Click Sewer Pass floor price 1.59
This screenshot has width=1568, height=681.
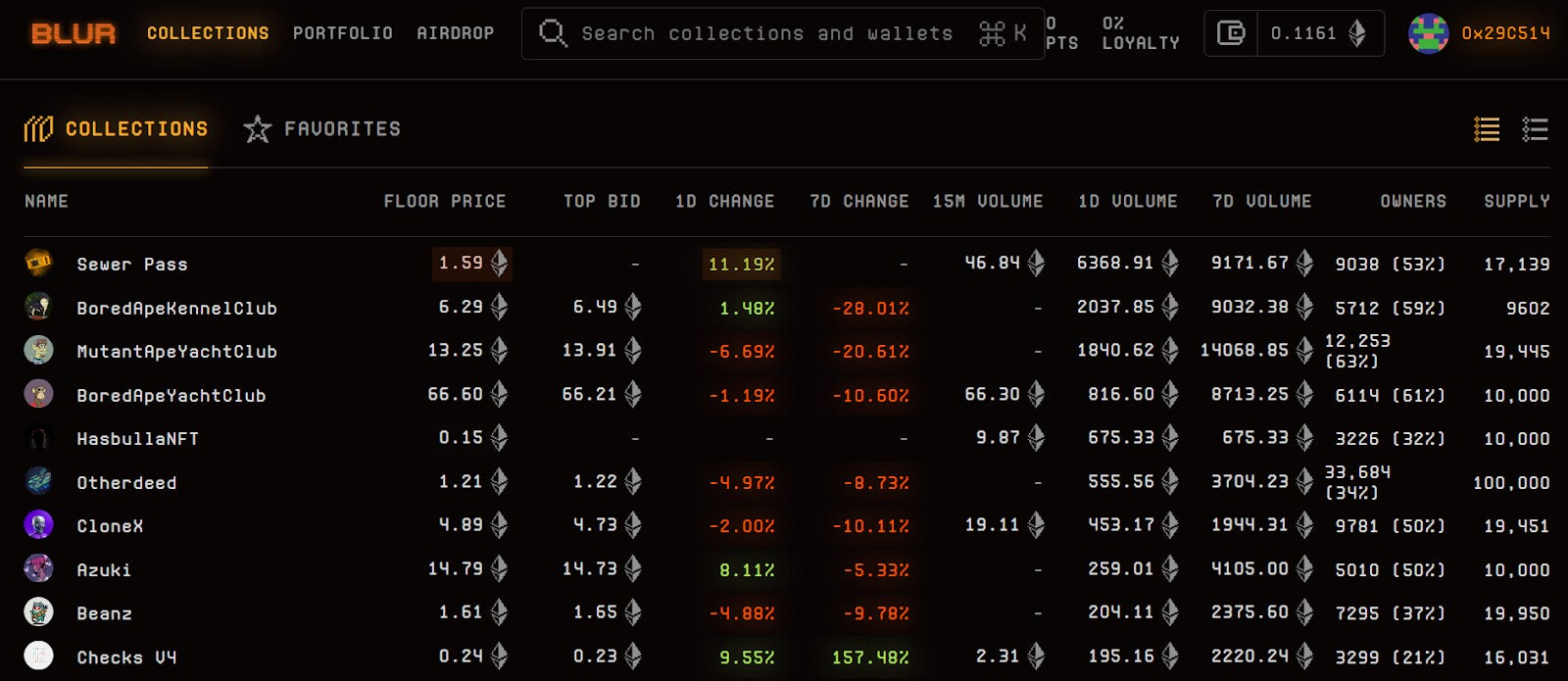tap(471, 264)
